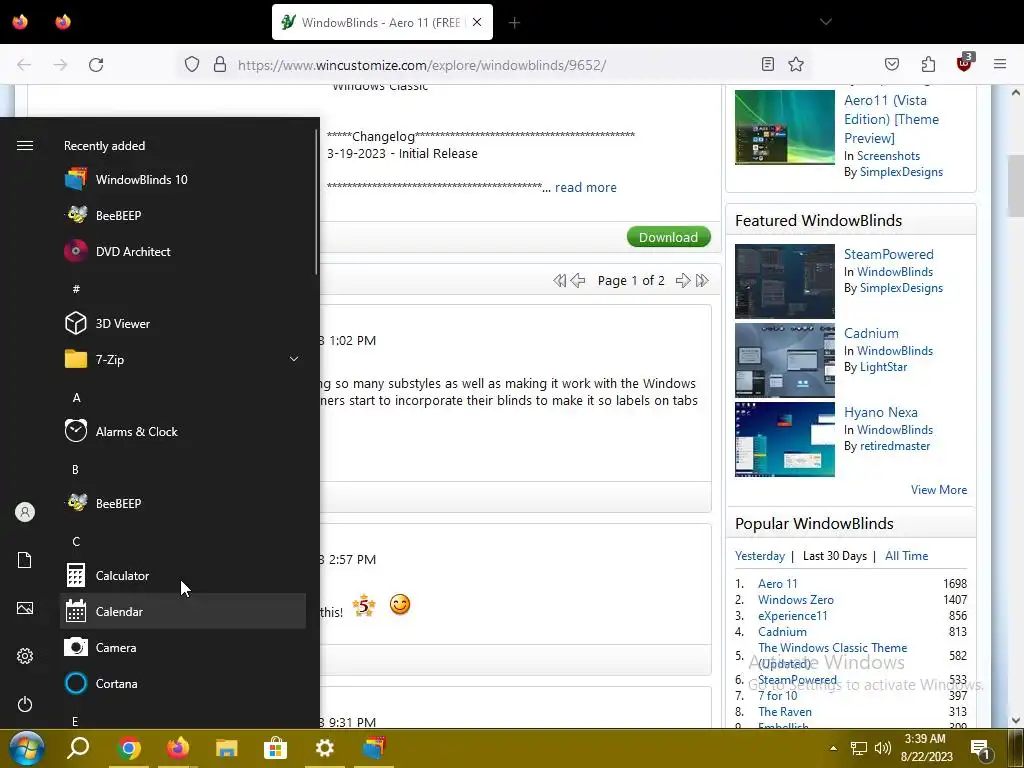
Task: Open Cortana app
Action: pyautogui.click(x=183, y=684)
